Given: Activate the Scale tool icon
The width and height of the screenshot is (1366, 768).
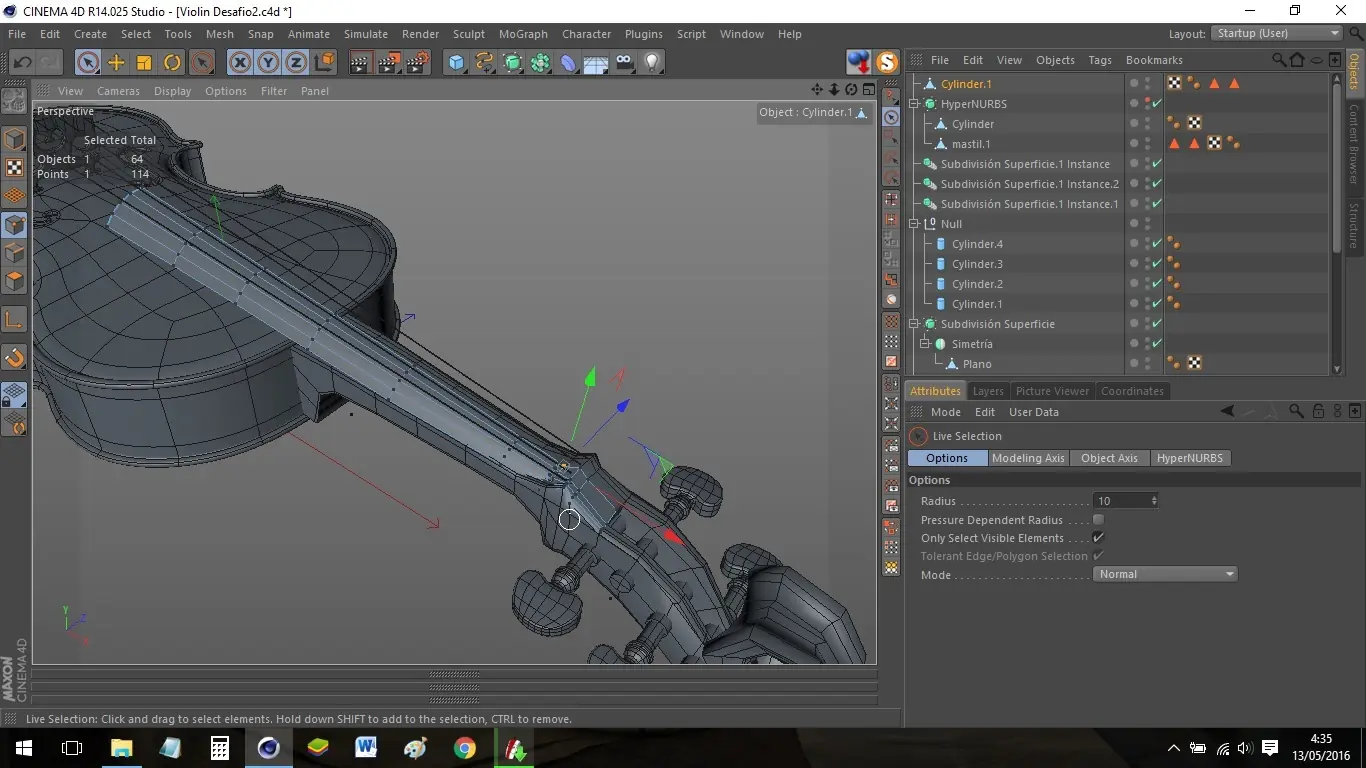Looking at the screenshot, I should pos(144,62).
